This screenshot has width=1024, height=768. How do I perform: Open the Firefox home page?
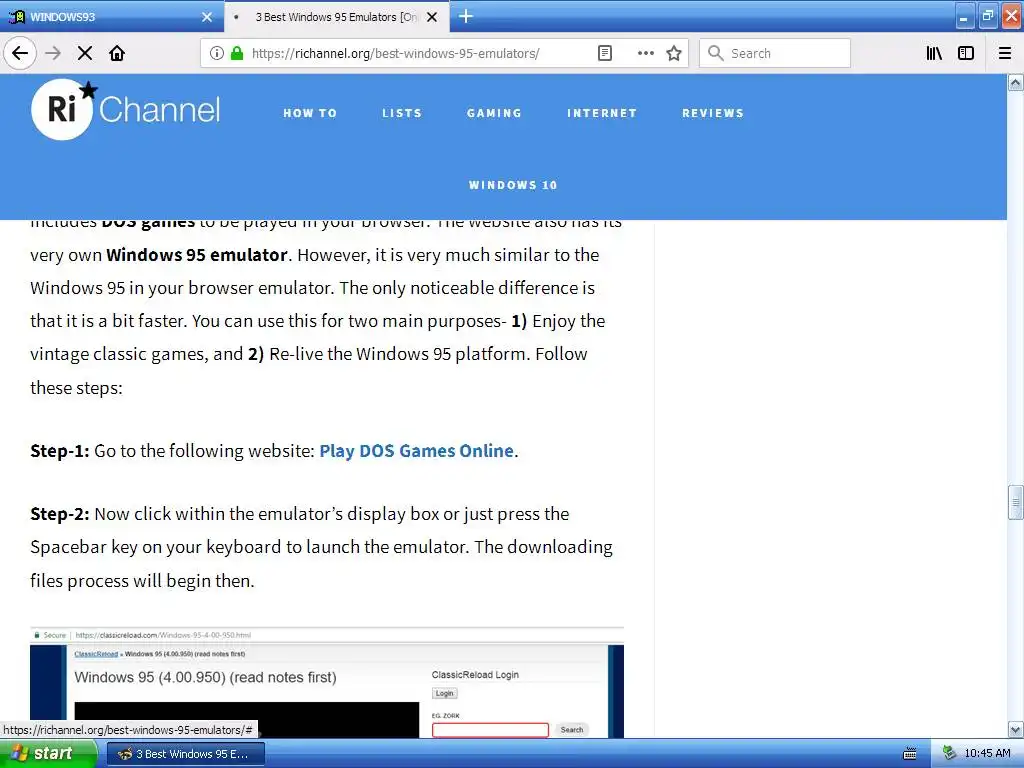[x=117, y=53]
